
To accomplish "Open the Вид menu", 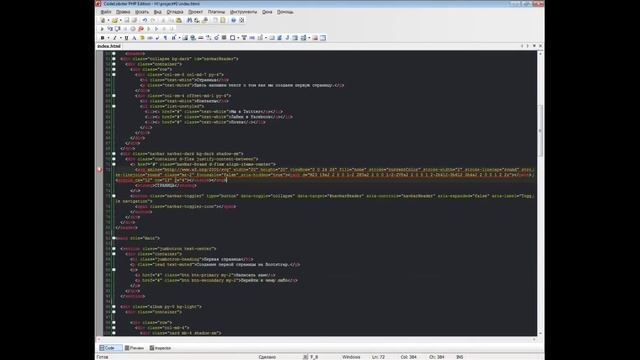I will tap(158, 12).
